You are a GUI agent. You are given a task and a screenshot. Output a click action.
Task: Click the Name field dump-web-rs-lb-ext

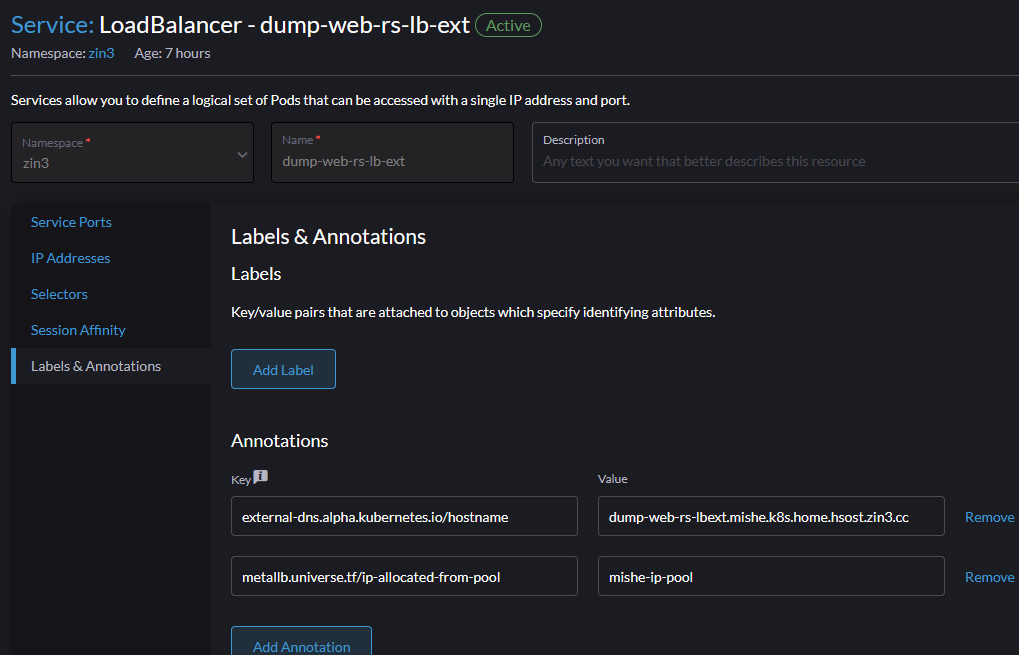click(x=392, y=153)
